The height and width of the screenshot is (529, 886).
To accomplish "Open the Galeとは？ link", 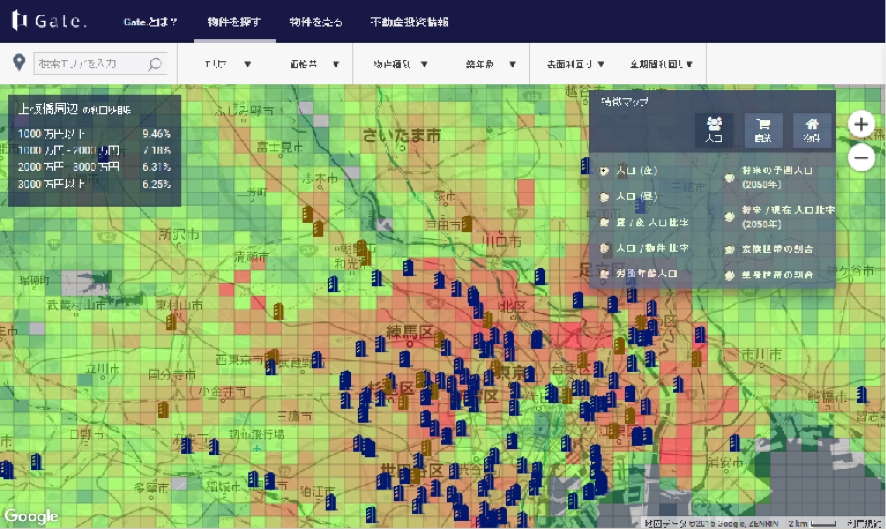I will click(x=152, y=21).
